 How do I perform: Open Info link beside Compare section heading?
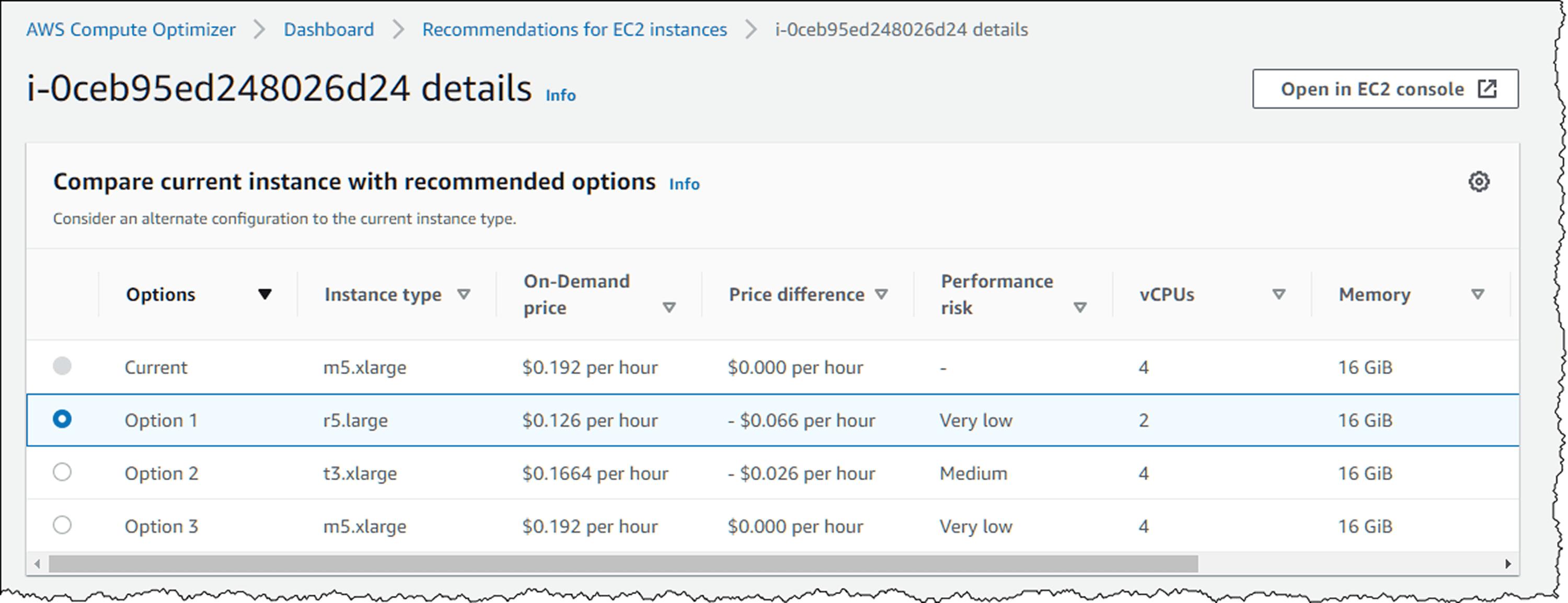click(684, 184)
